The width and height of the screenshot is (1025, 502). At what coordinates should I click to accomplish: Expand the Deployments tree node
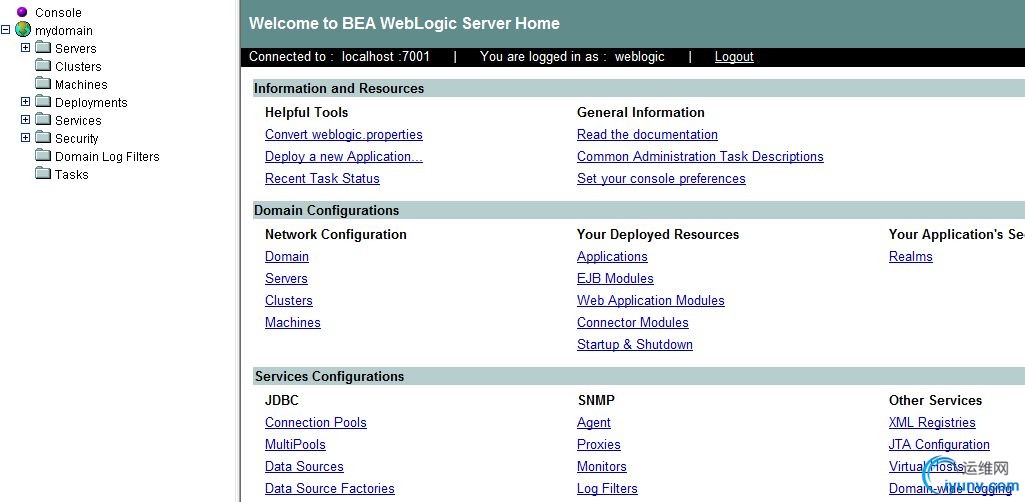(25, 101)
